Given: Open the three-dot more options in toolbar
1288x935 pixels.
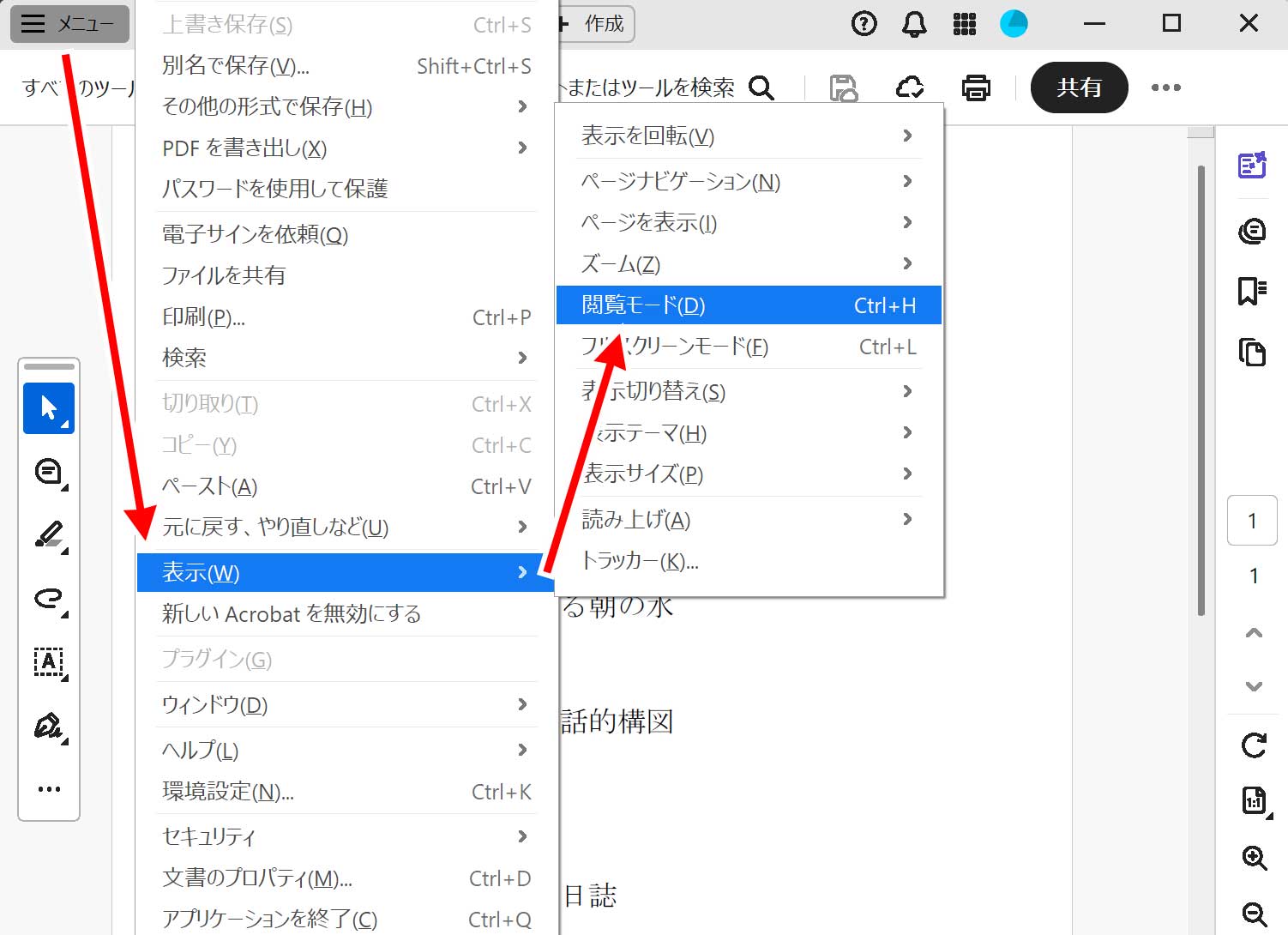Looking at the screenshot, I should click(1165, 87).
